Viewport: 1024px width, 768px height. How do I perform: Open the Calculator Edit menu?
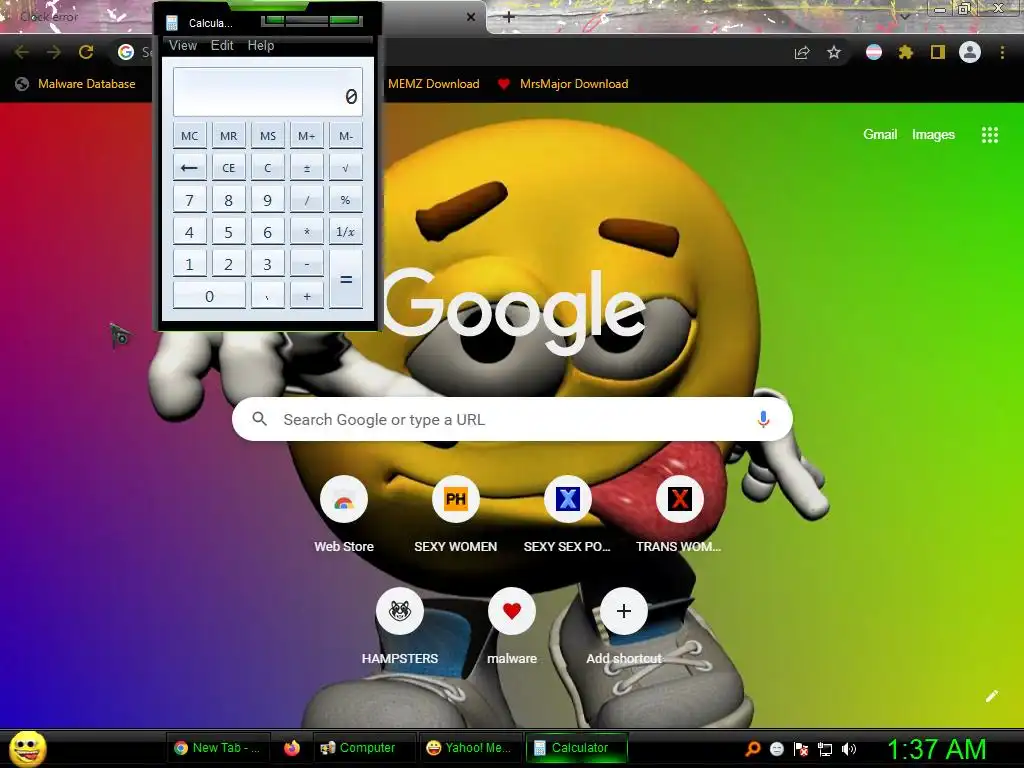[x=222, y=46]
